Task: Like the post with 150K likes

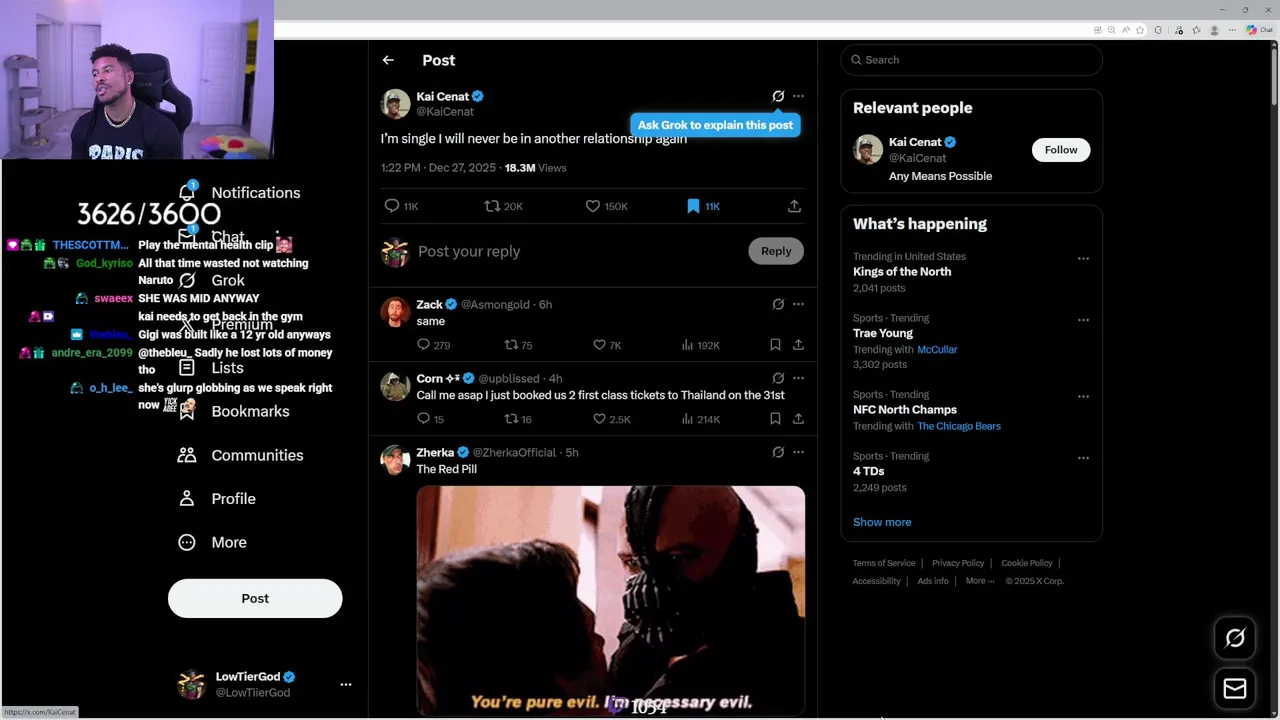Action: (607, 206)
